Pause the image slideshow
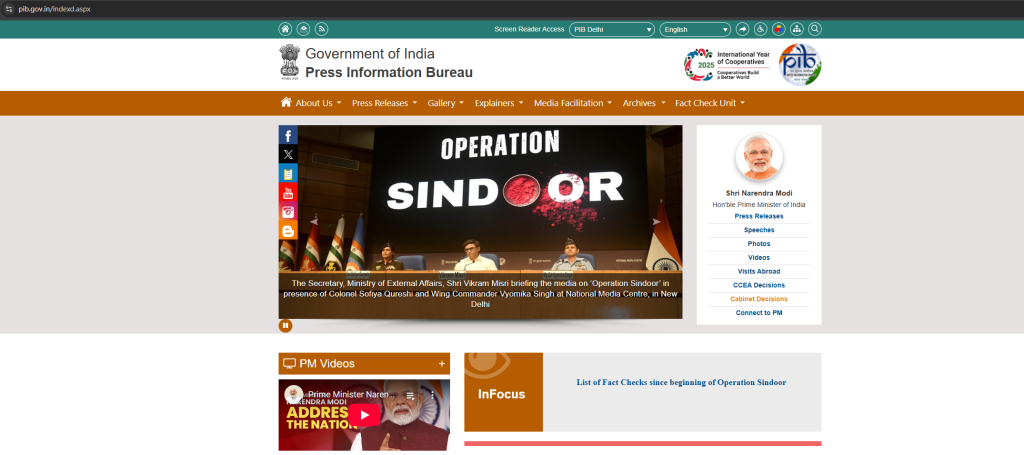The width and height of the screenshot is (1024, 455). pyautogui.click(x=286, y=325)
